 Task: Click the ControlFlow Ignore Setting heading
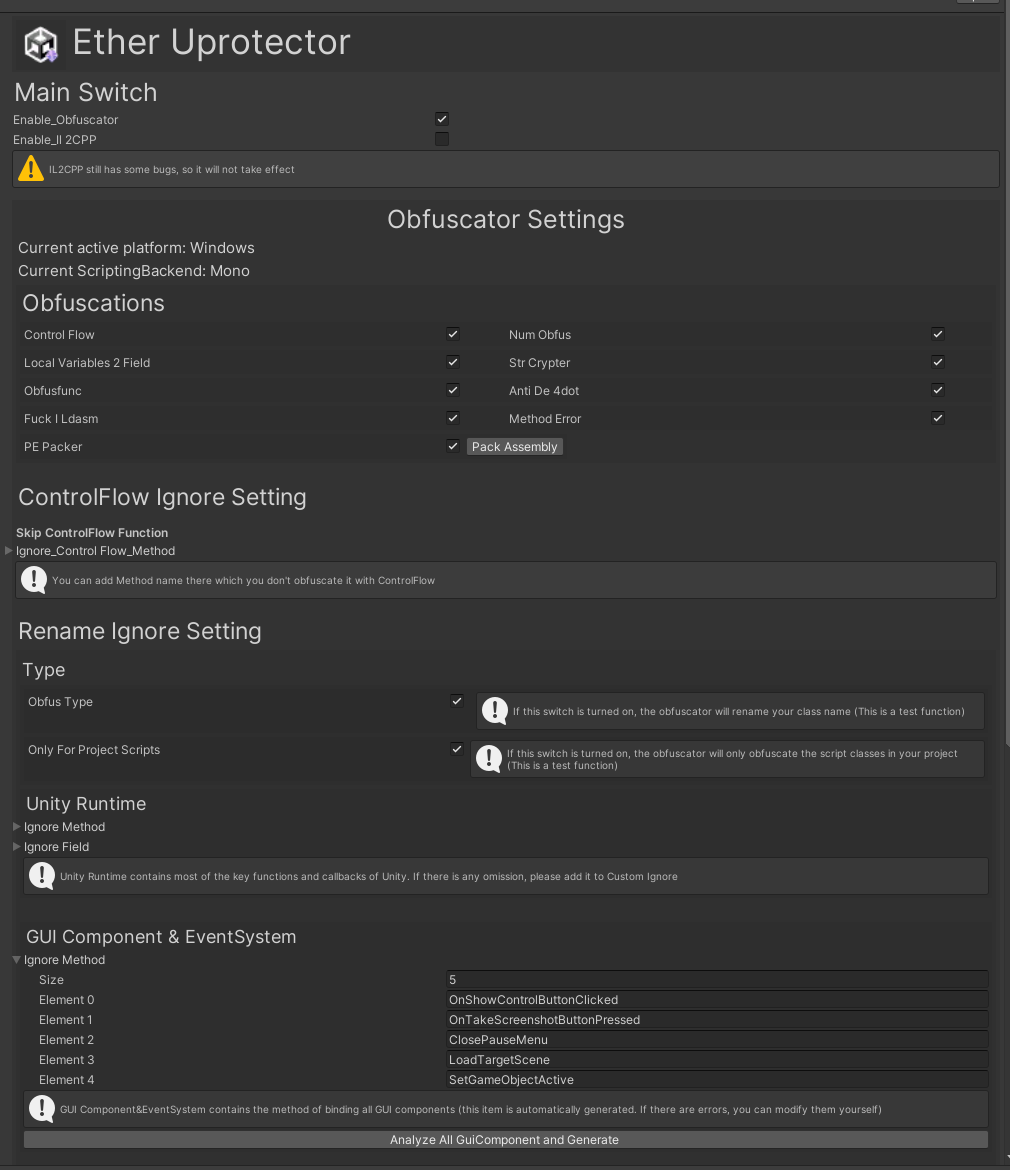(162, 497)
